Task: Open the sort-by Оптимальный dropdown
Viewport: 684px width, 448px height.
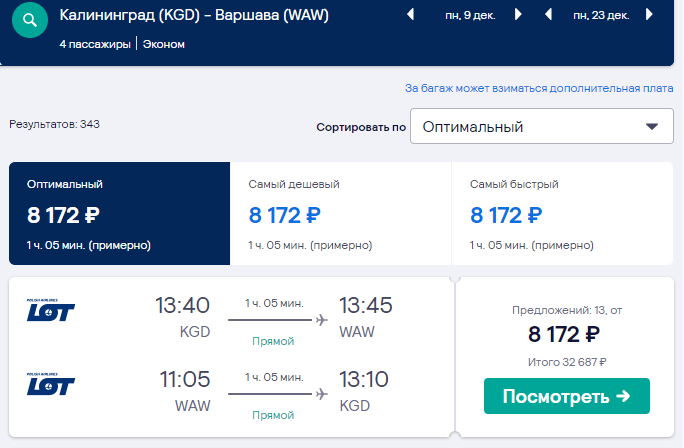Action: tap(542, 127)
